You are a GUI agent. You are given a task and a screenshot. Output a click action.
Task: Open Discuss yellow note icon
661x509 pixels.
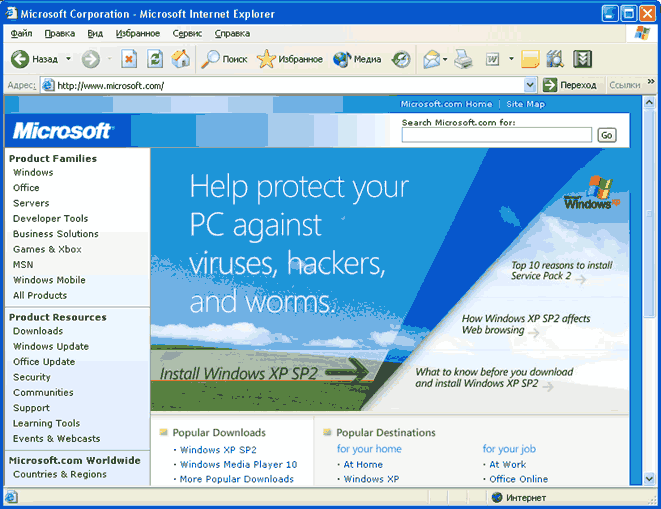pos(530,59)
